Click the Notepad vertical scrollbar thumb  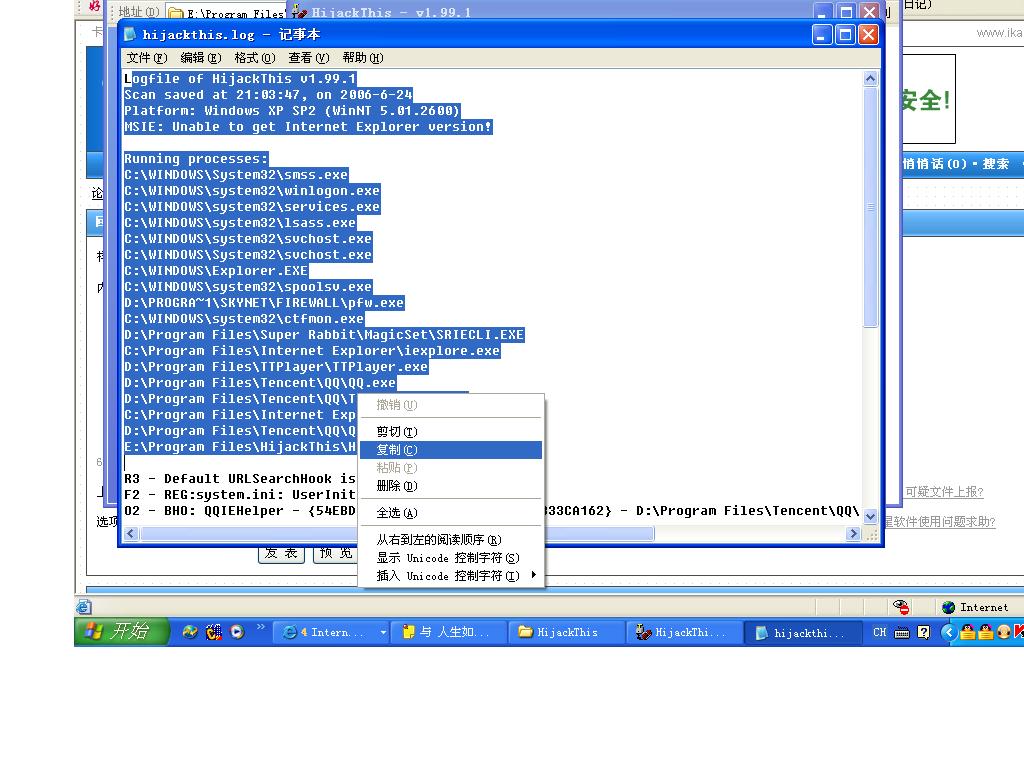coord(870,207)
